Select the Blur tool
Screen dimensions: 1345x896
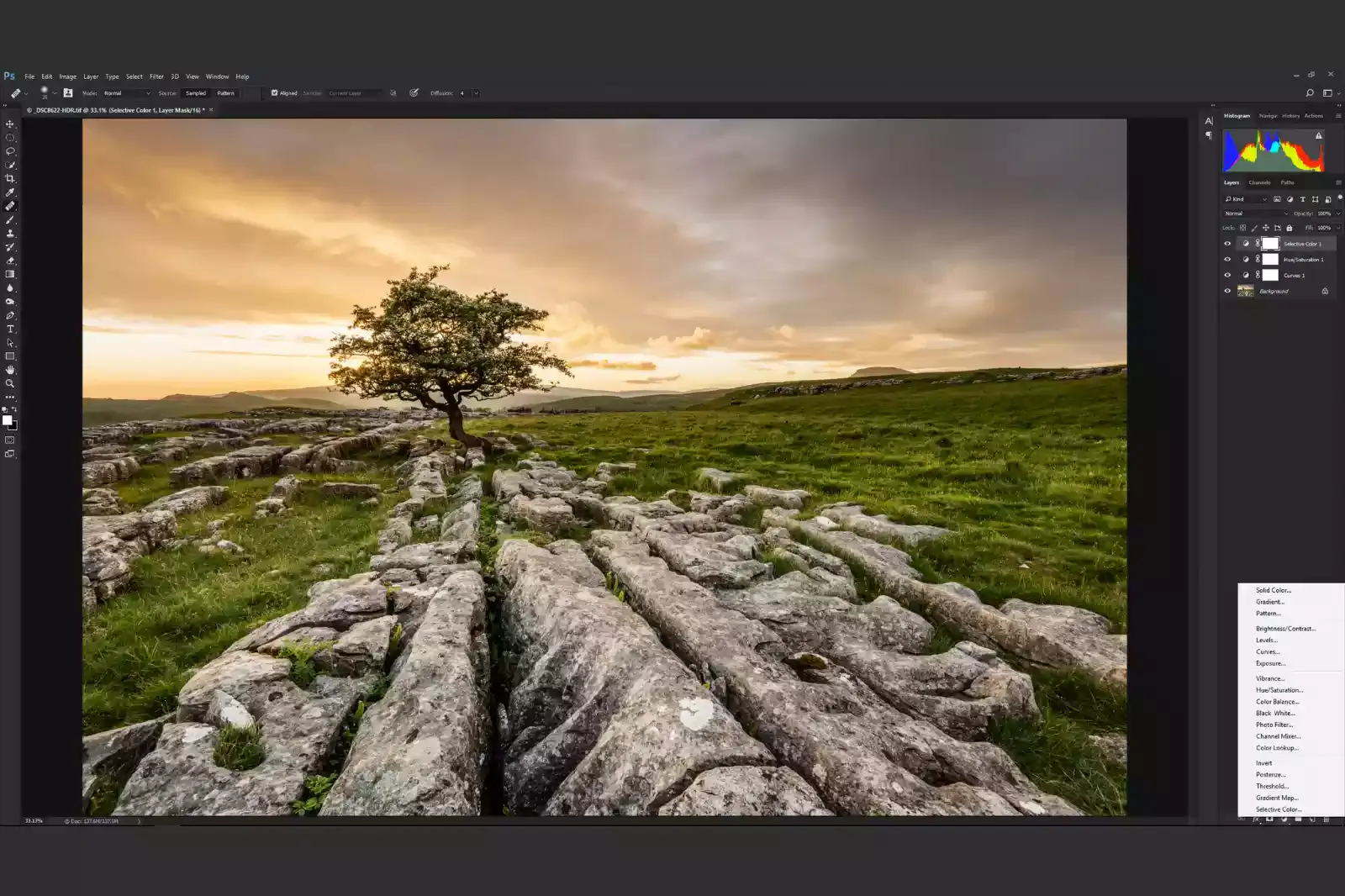[10, 287]
